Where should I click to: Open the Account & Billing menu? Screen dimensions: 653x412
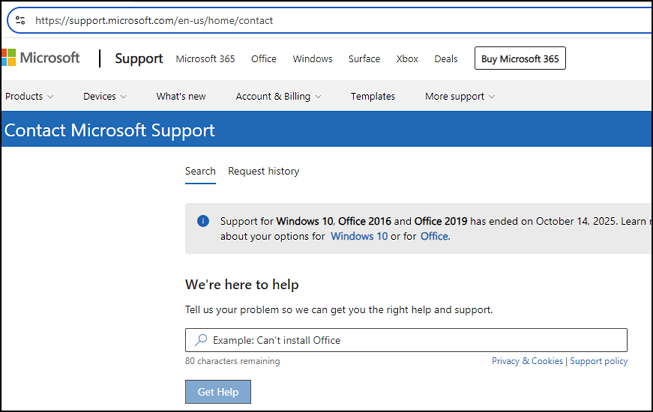(x=278, y=96)
